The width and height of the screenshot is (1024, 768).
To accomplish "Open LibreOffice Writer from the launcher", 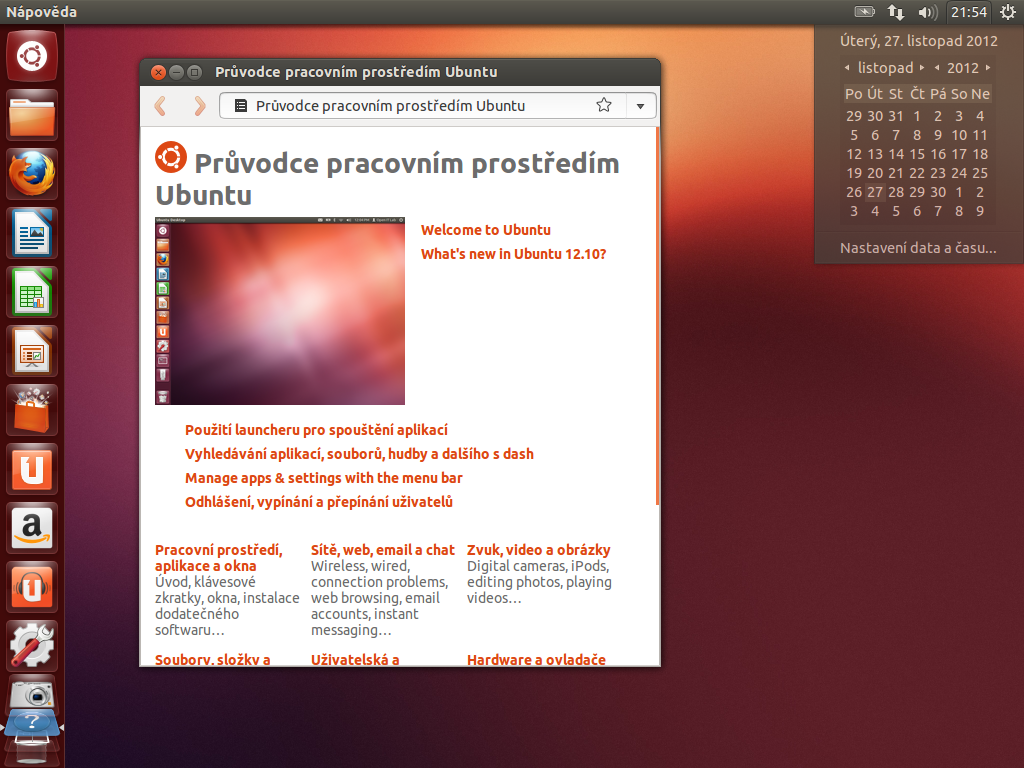I will click(x=32, y=233).
